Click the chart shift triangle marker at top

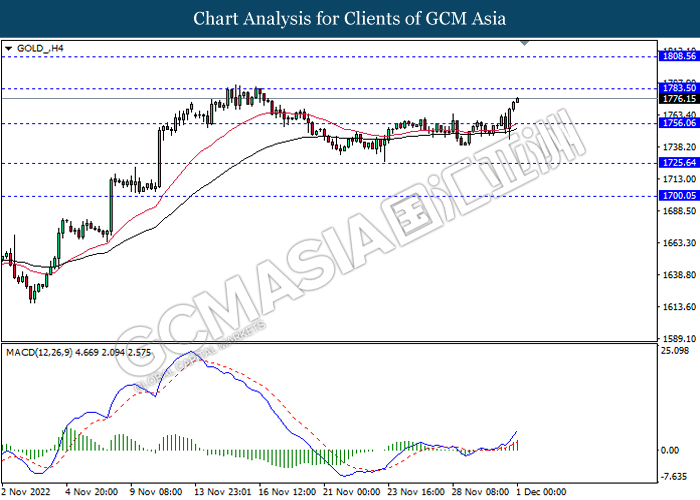tap(525, 43)
